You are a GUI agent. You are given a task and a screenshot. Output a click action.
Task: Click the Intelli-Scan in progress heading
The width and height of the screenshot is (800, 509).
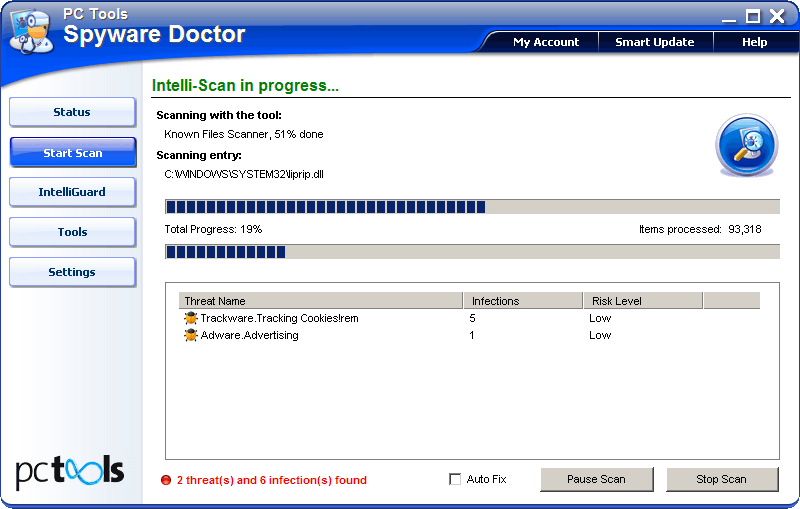point(245,85)
